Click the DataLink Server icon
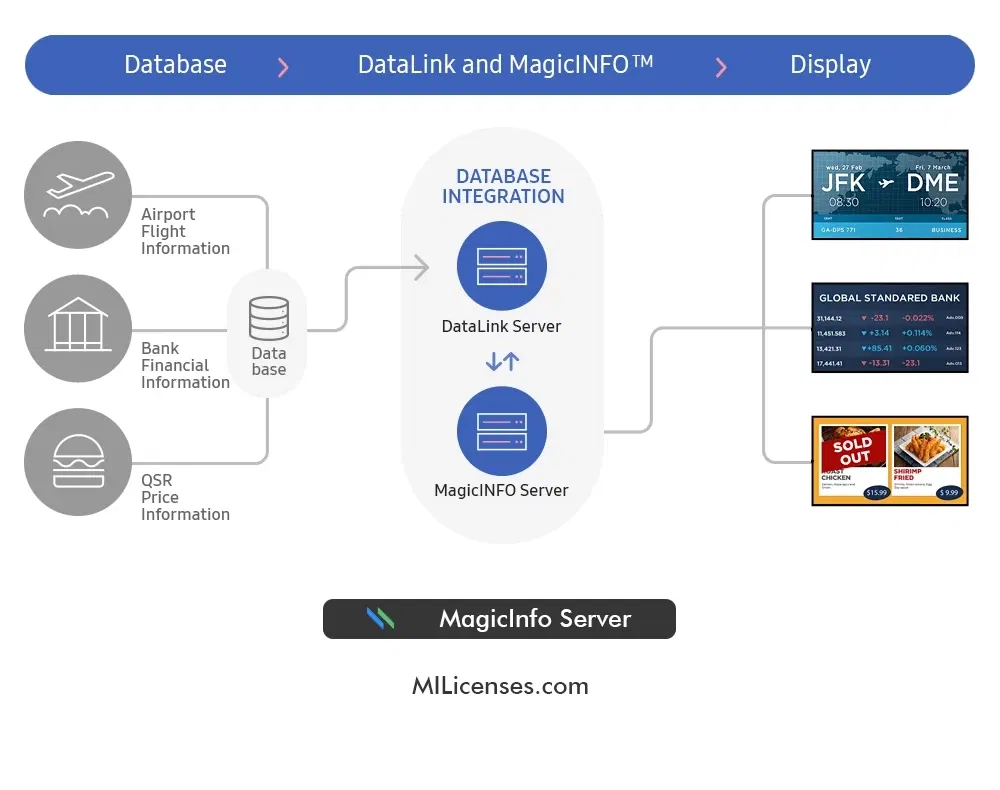This screenshot has height=790, width=1000. point(502,266)
